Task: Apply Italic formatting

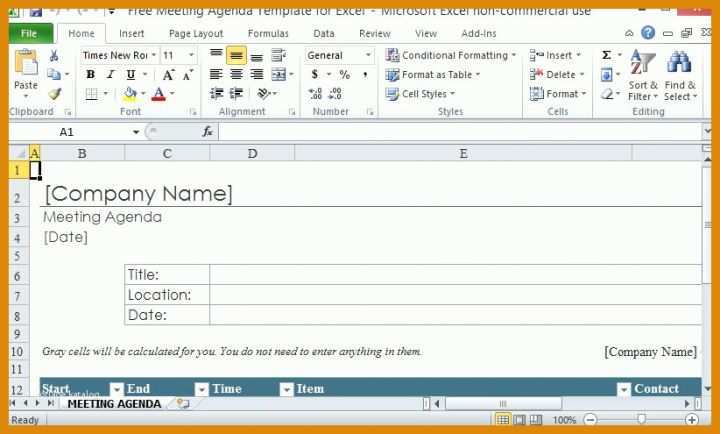Action: click(x=110, y=74)
